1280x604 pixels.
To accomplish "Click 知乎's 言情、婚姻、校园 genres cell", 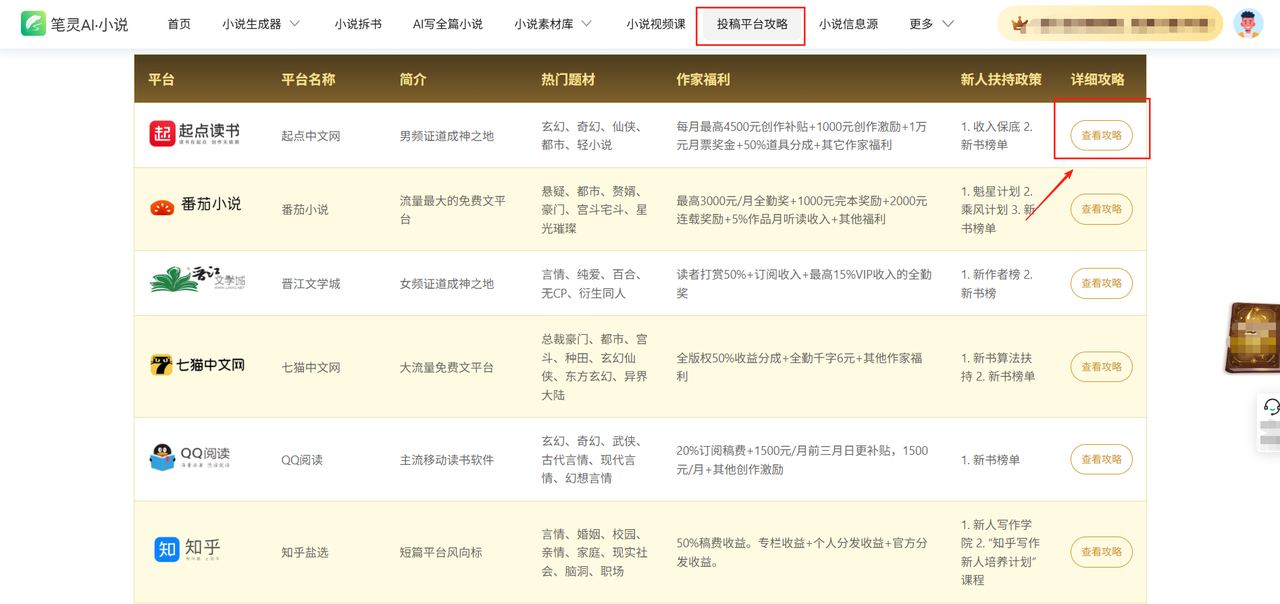I will click(594, 552).
